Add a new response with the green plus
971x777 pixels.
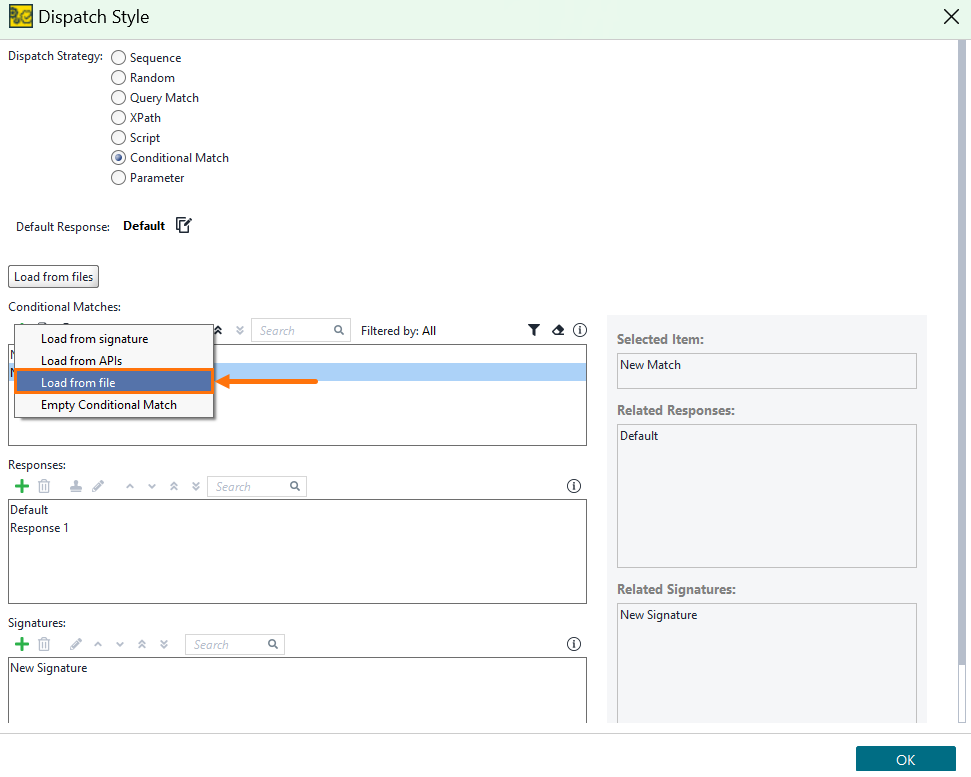[x=22, y=486]
